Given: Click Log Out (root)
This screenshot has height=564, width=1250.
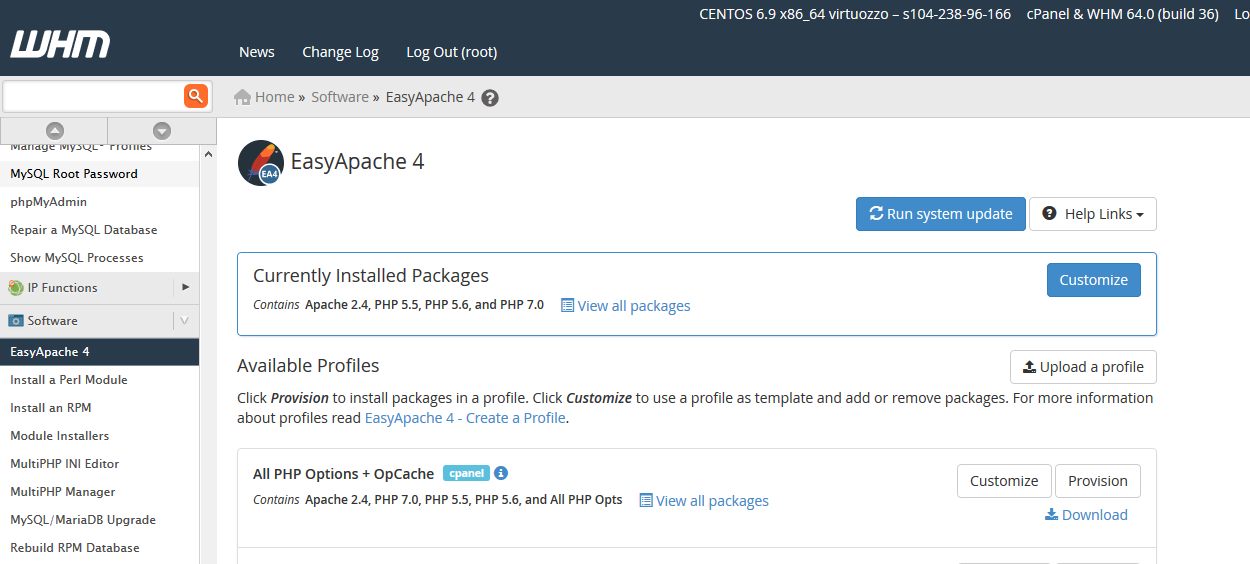Looking at the screenshot, I should point(451,52).
